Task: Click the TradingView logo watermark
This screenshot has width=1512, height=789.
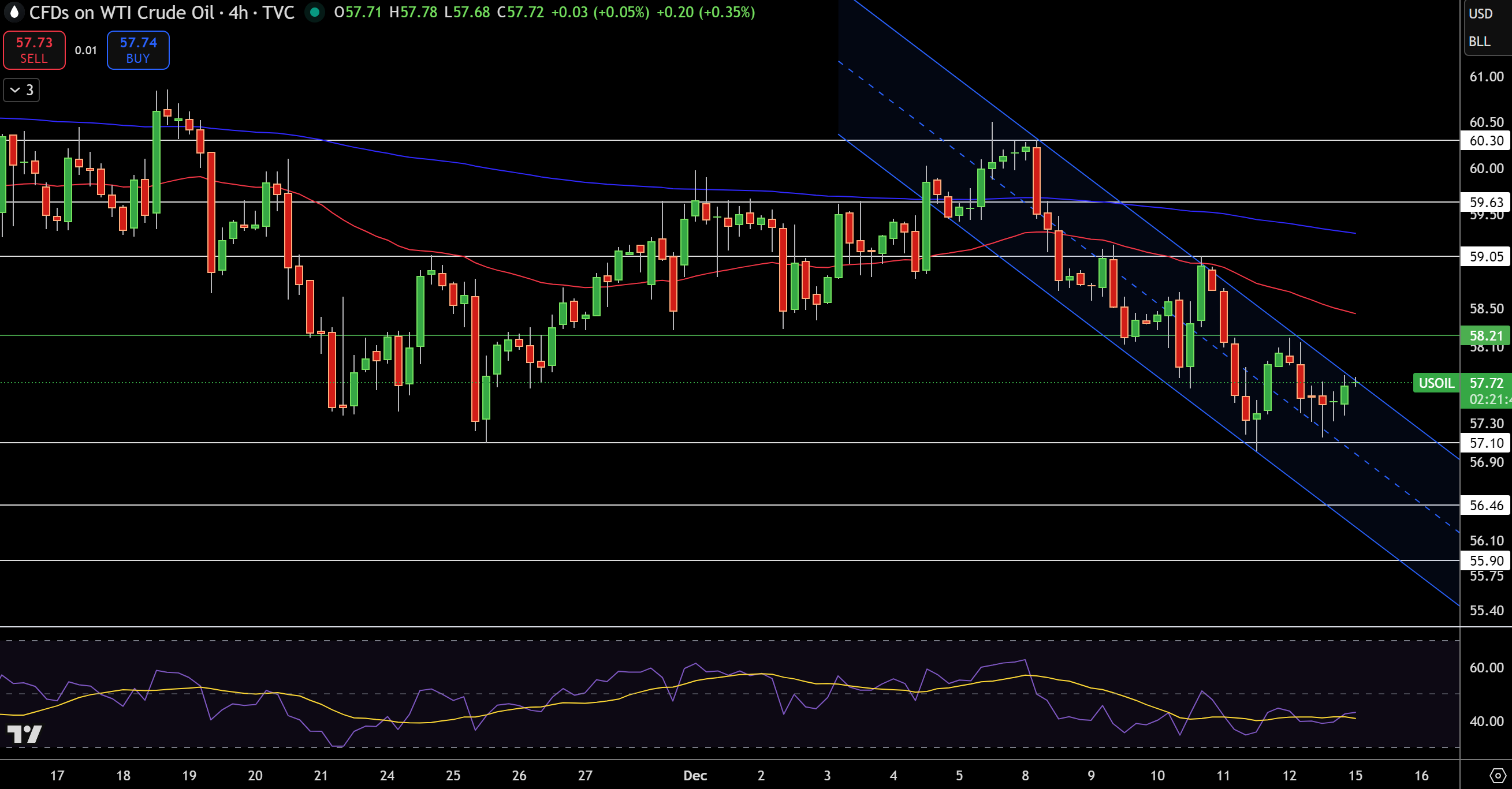Action: coord(25,734)
